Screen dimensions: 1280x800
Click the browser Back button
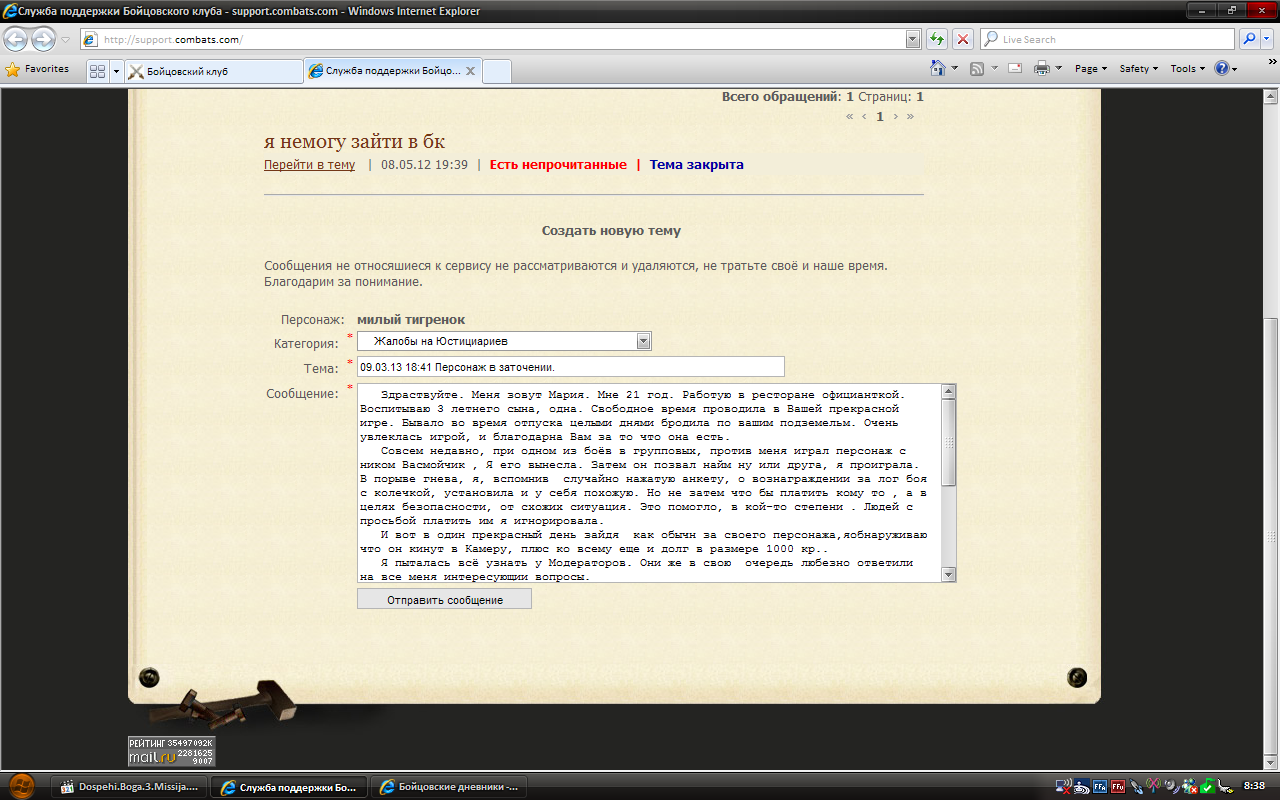15,39
